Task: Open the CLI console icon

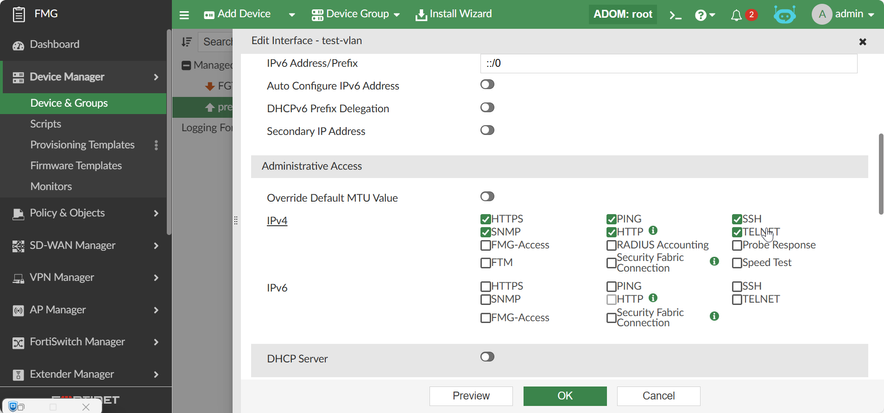Action: pyautogui.click(x=676, y=15)
